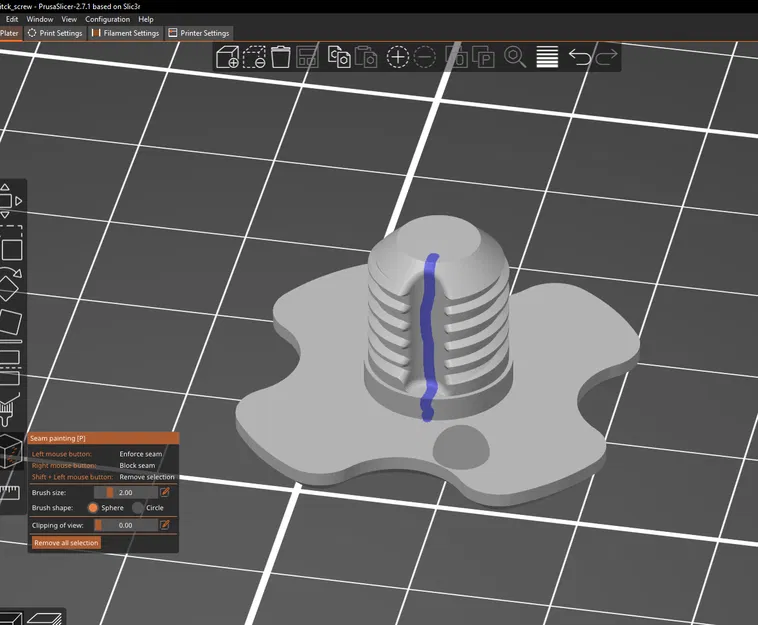Click the Split to objects icon
The width and height of the screenshot is (758, 625).
[x=456, y=57]
